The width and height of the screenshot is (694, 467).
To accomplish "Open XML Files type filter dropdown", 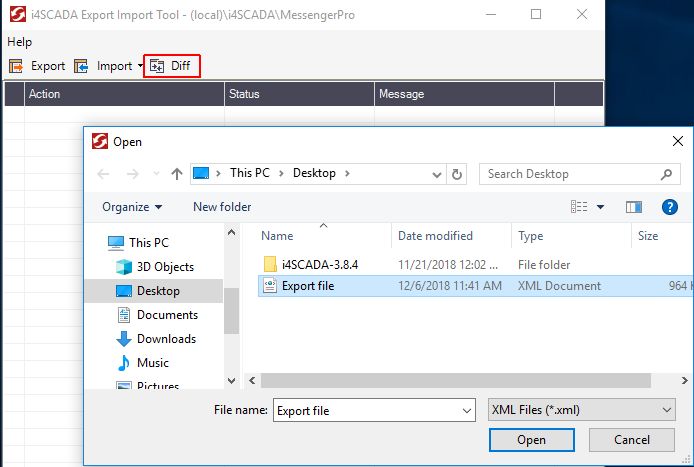I will [582, 410].
